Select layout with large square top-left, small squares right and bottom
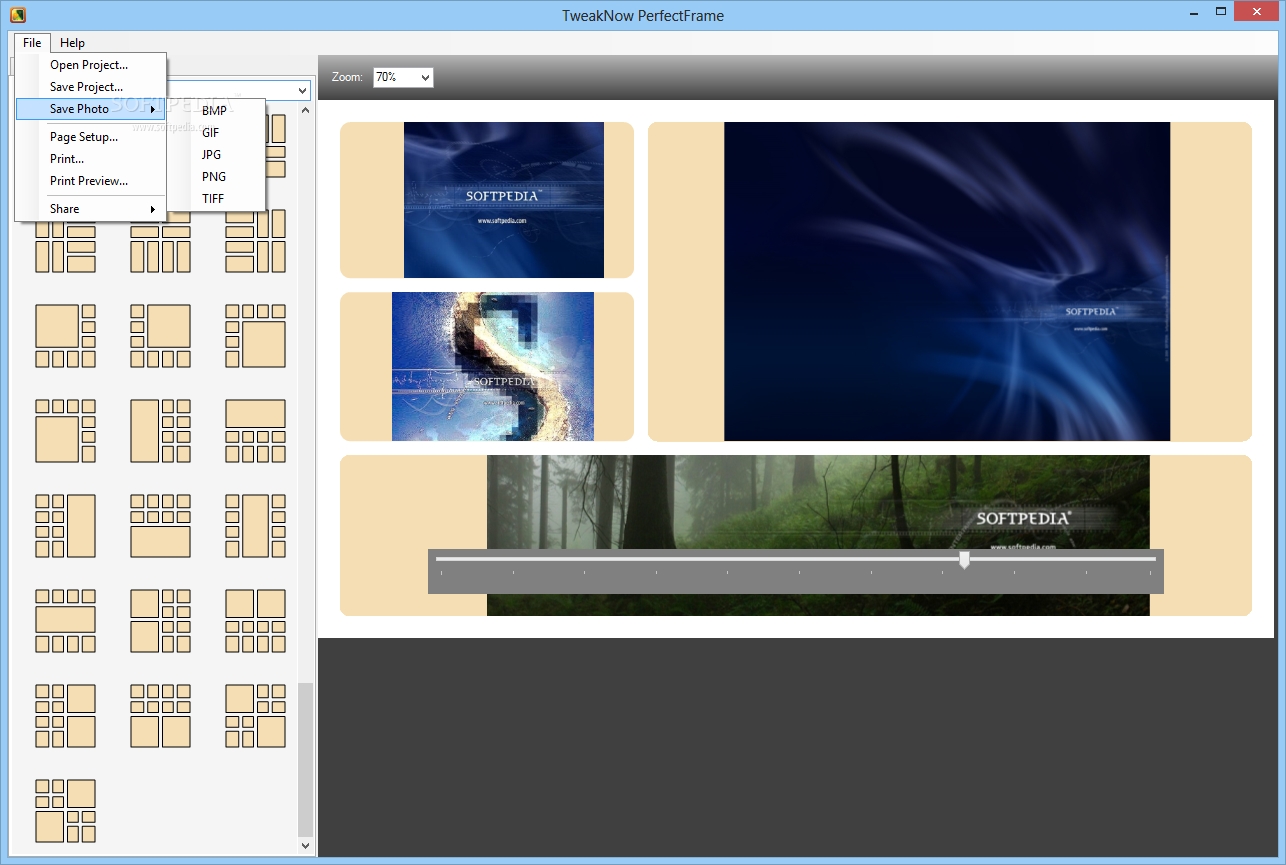The width and height of the screenshot is (1286, 865). (66, 336)
